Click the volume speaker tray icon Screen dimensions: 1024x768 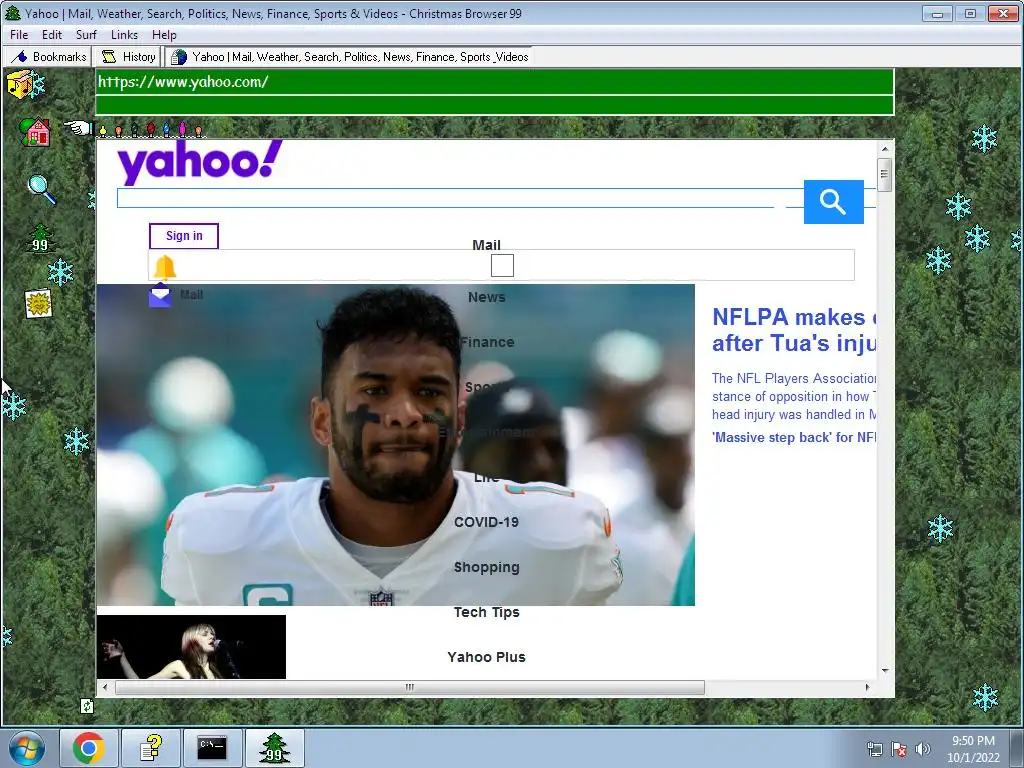[922, 749]
